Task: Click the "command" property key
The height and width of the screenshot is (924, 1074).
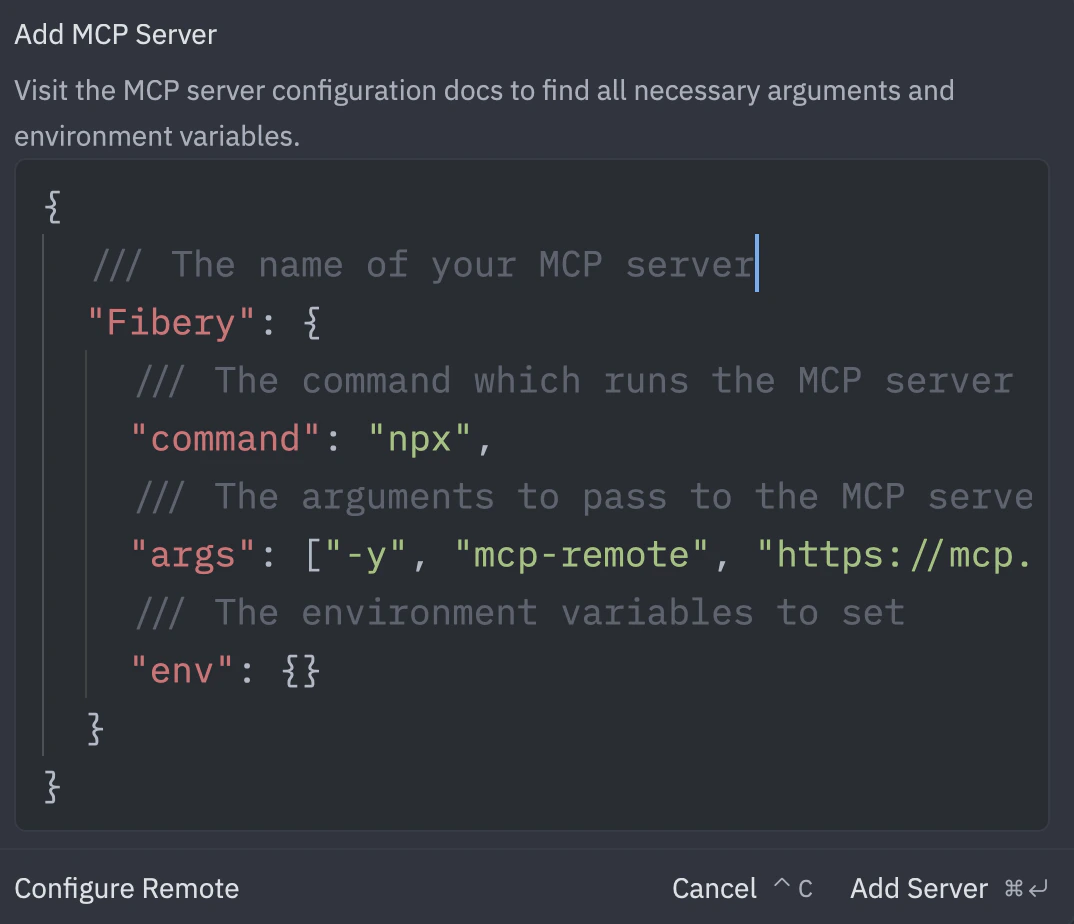Action: 220,438
